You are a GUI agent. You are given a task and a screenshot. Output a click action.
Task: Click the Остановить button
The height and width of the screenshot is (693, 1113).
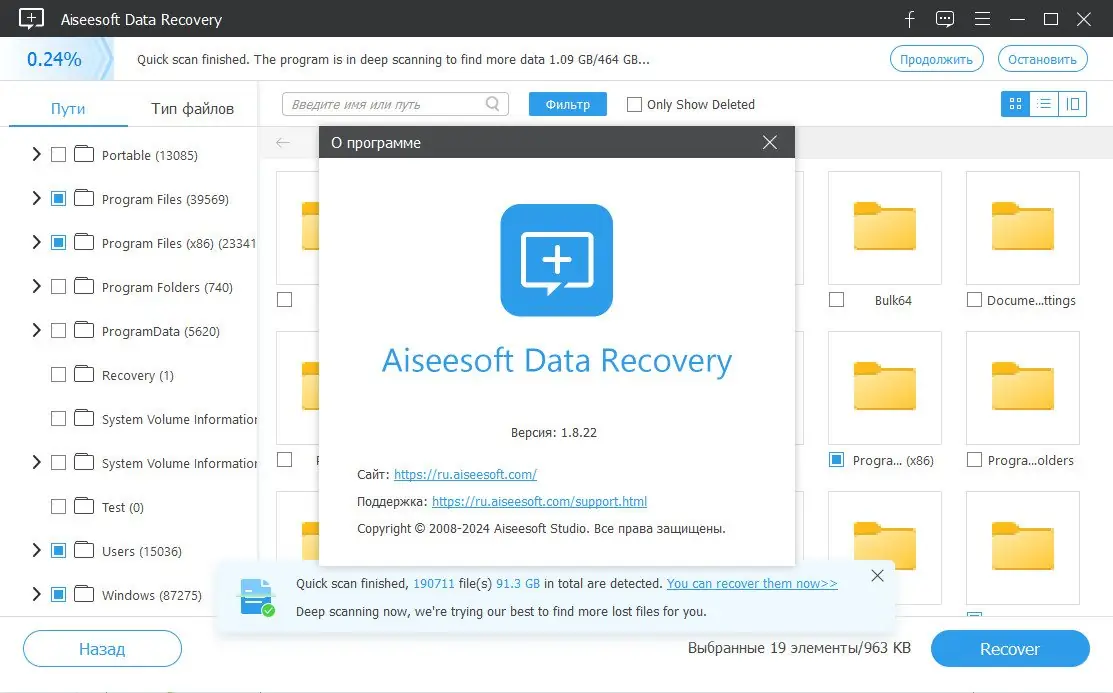(1042, 59)
